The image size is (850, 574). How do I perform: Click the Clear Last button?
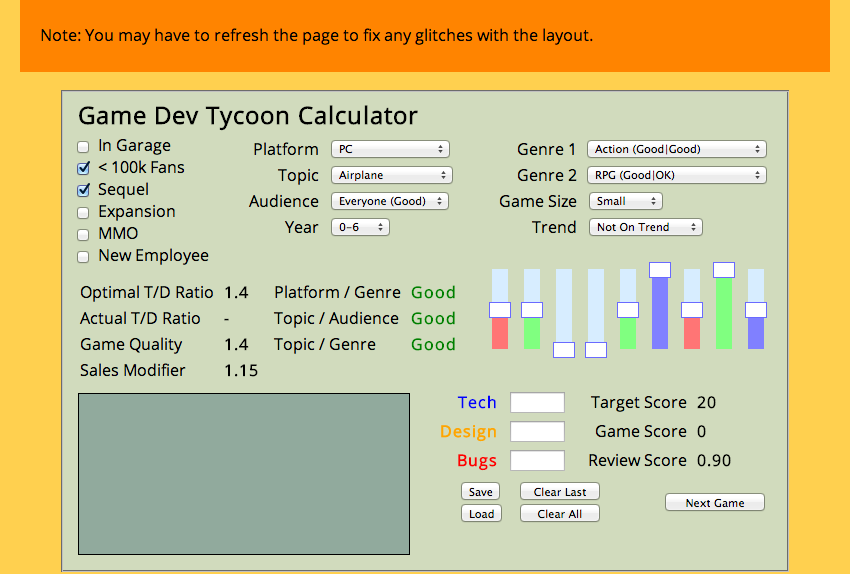(560, 492)
